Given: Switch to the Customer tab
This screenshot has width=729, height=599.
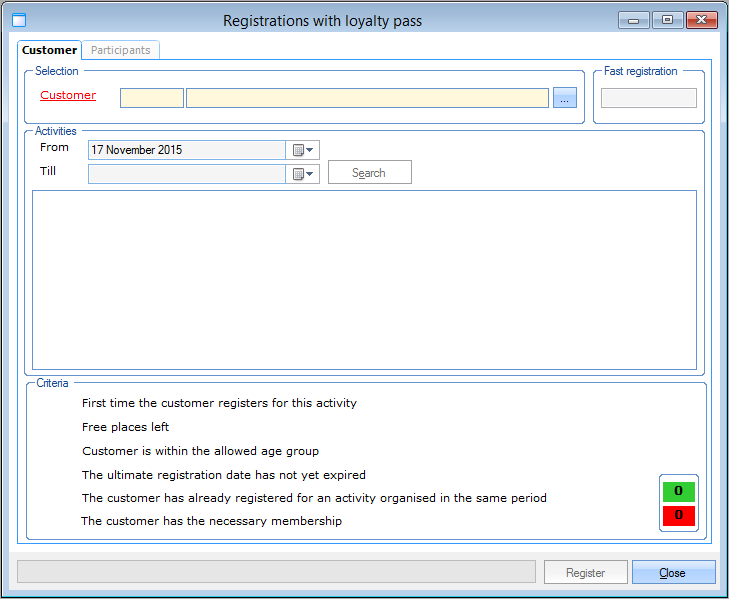Looking at the screenshot, I should point(49,50).
